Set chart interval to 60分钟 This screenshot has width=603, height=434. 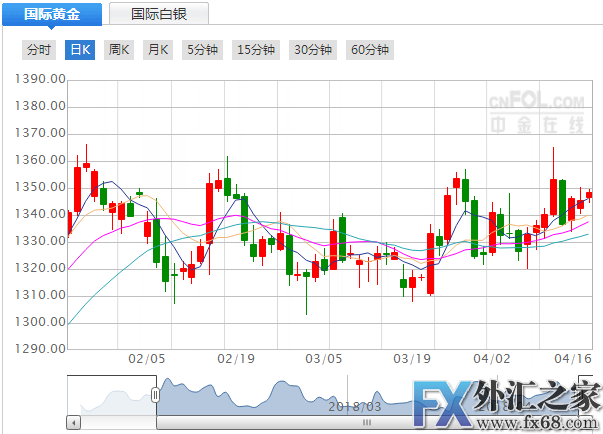(369, 50)
